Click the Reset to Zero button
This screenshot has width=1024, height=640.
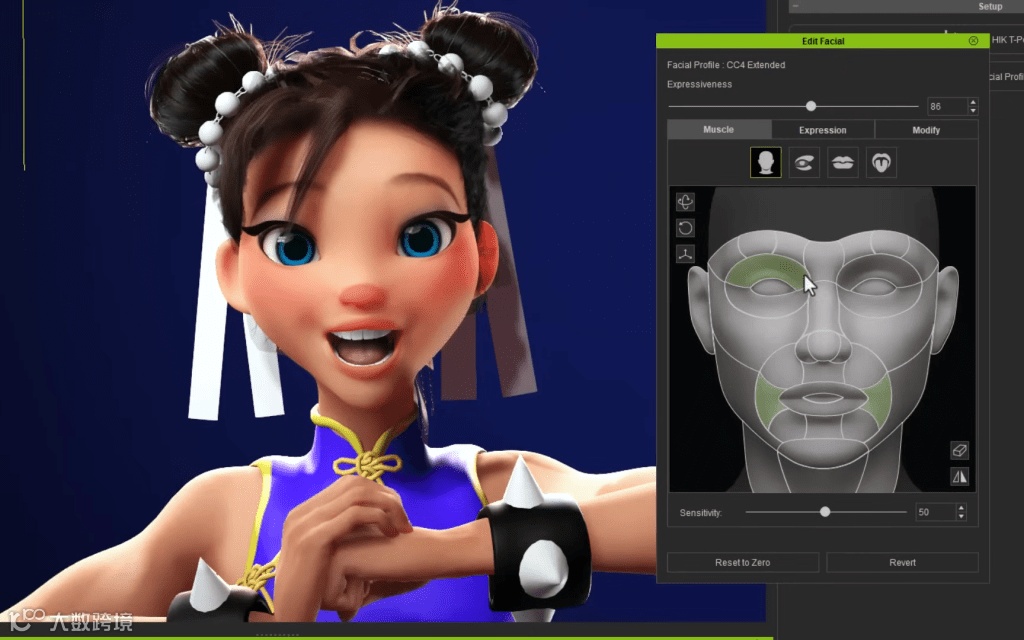pyautogui.click(x=743, y=562)
